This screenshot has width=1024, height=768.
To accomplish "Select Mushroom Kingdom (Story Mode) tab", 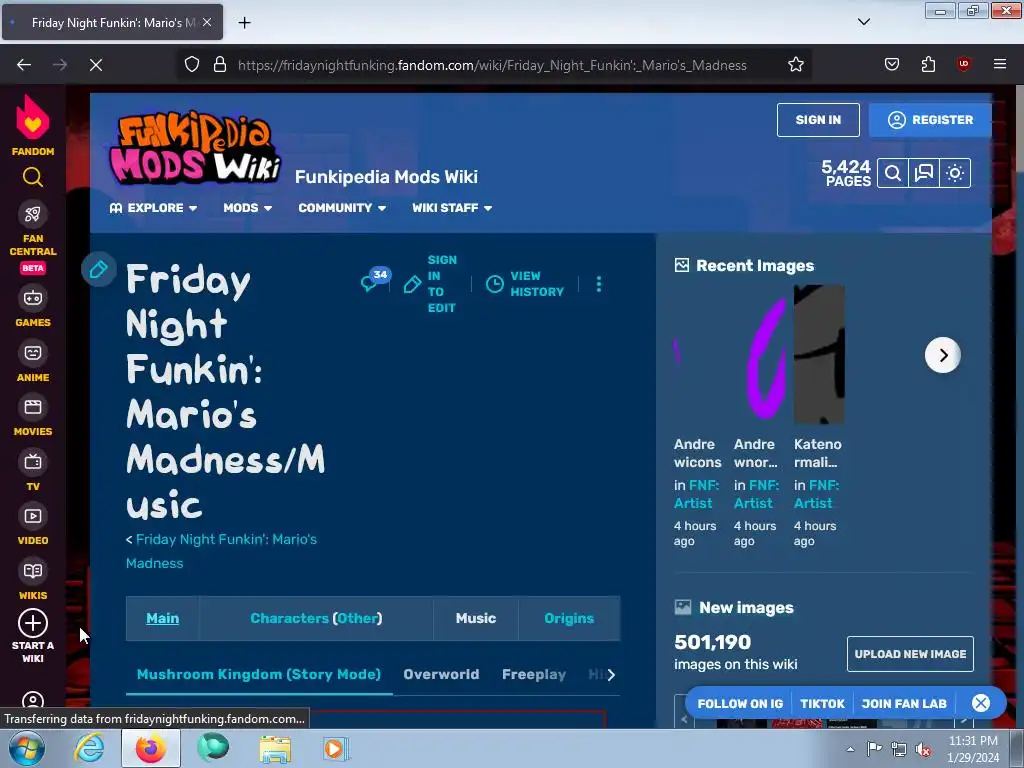I will [x=259, y=675].
